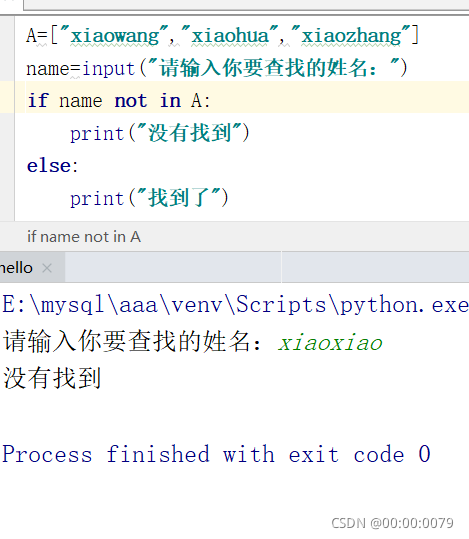Click the name=input line in editor
Screen dimensions: 469x539
point(217,68)
